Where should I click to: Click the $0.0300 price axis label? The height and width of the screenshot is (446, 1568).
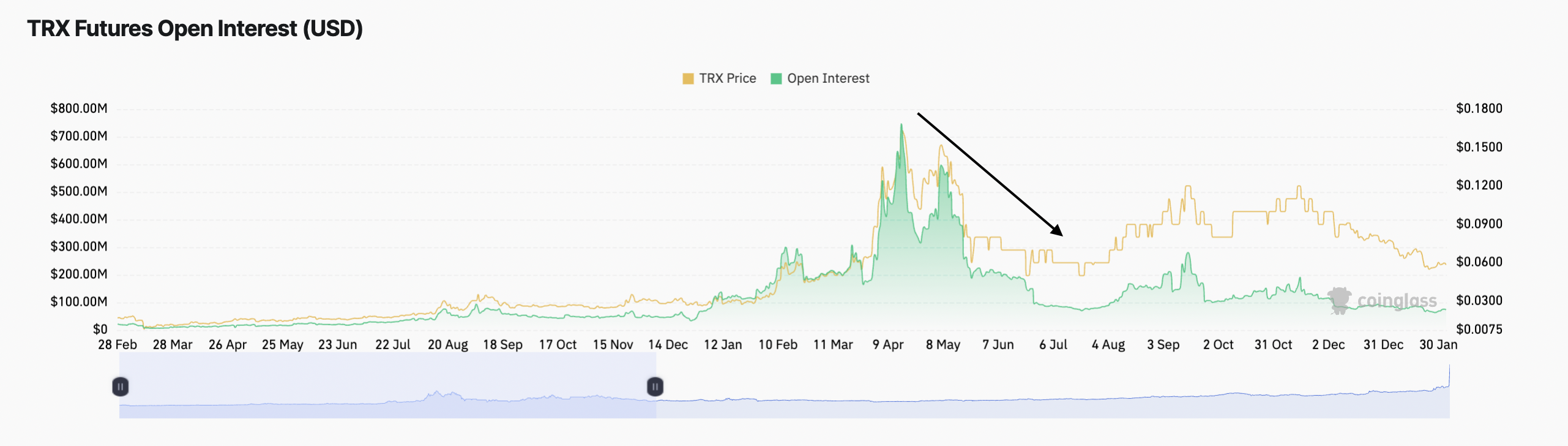(x=1479, y=300)
